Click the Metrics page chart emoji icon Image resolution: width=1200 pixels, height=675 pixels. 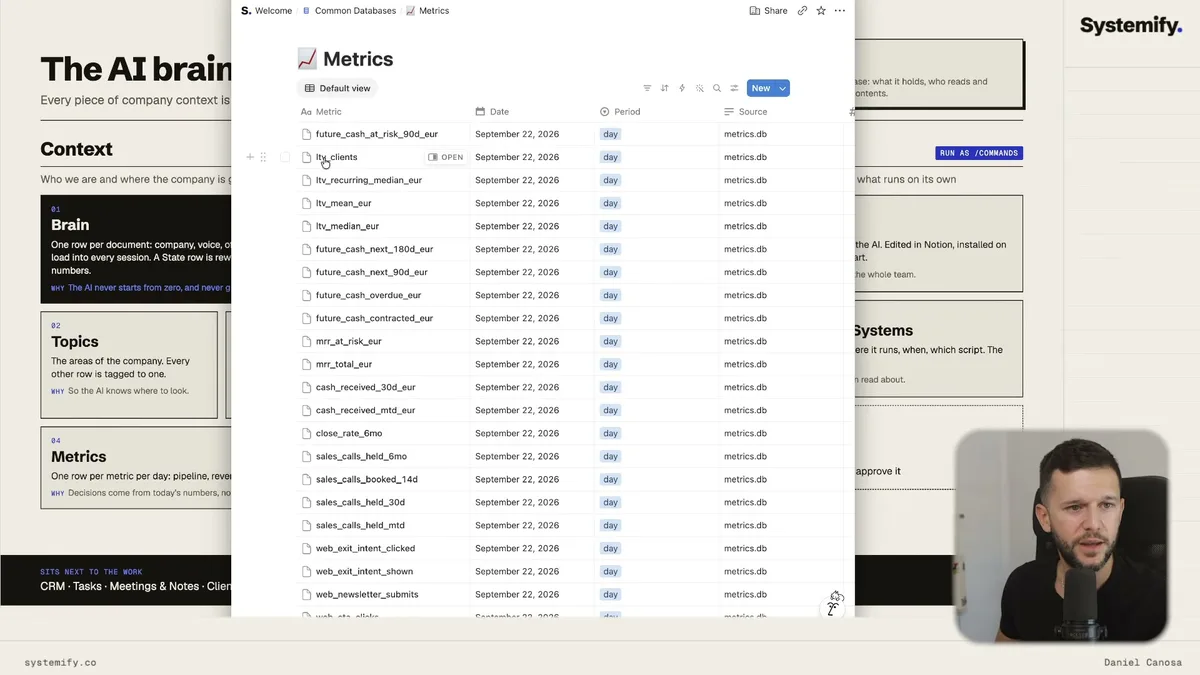pos(307,59)
